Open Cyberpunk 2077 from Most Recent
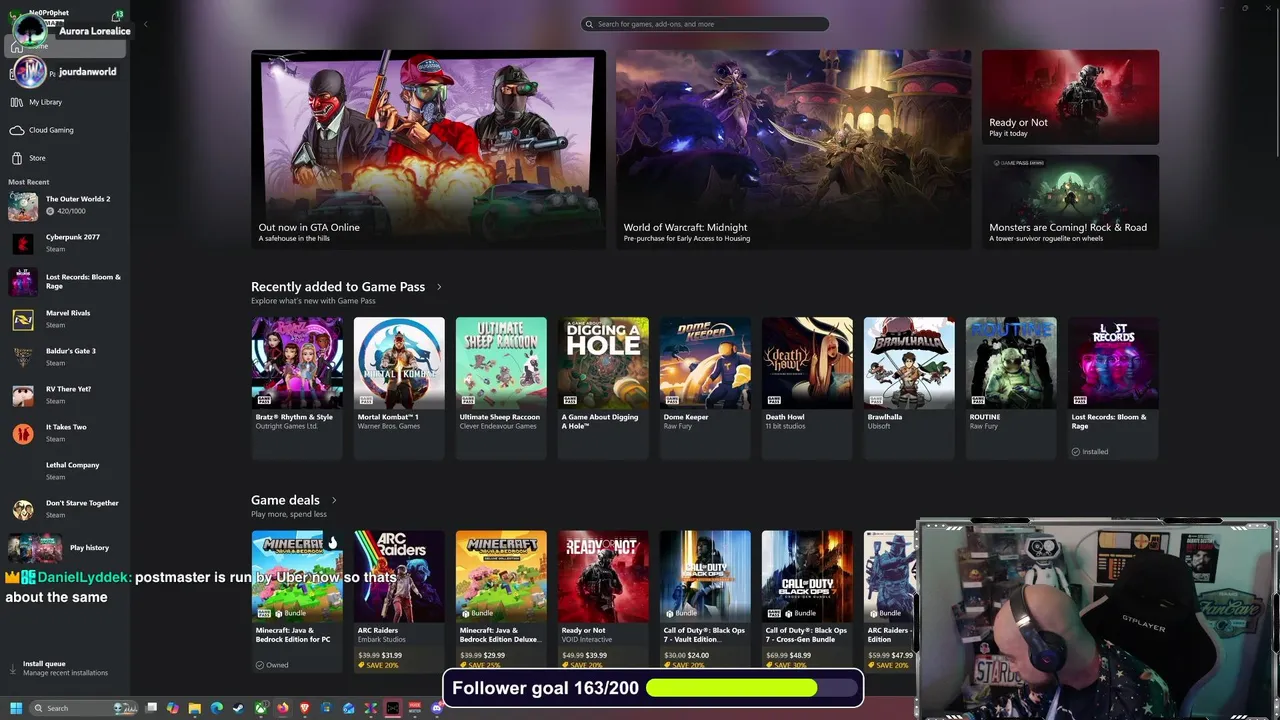The image size is (1280, 720). tap(66, 243)
